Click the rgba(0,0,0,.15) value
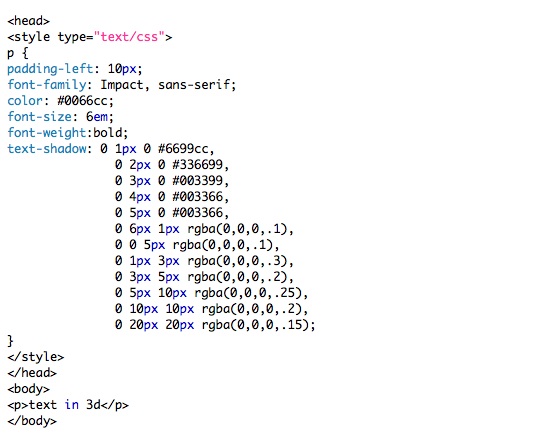Screen dimensions: 550x444 point(255,325)
